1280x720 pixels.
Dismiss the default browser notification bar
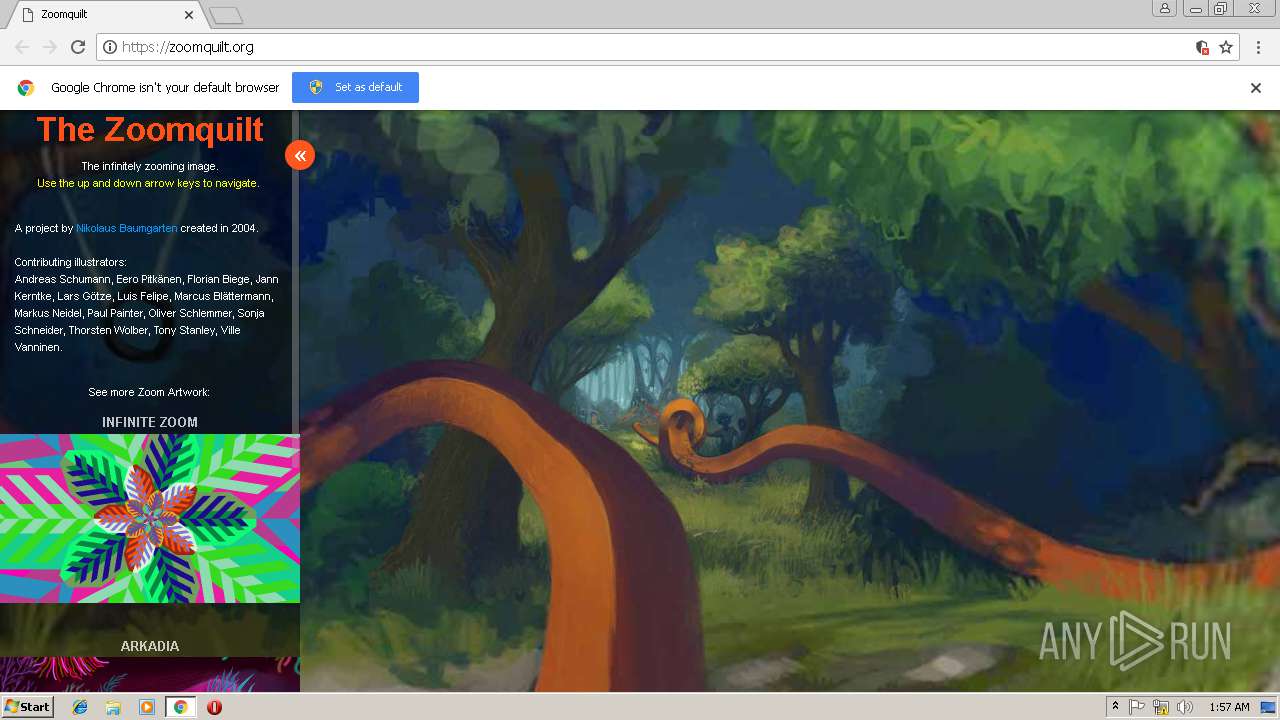point(1256,88)
